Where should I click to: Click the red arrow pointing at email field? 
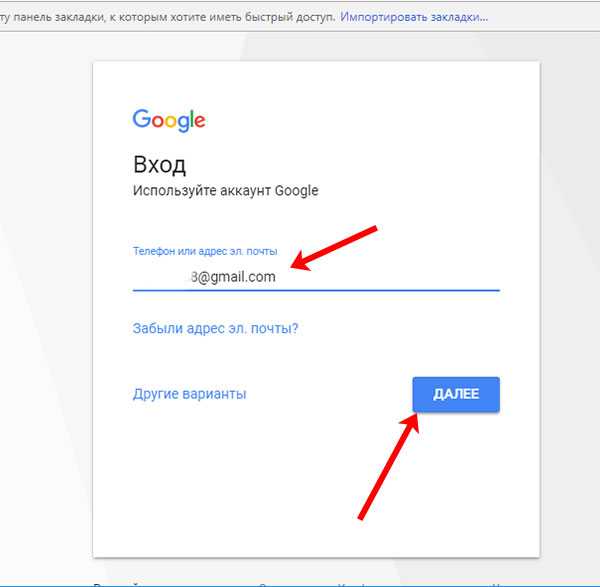coord(335,248)
